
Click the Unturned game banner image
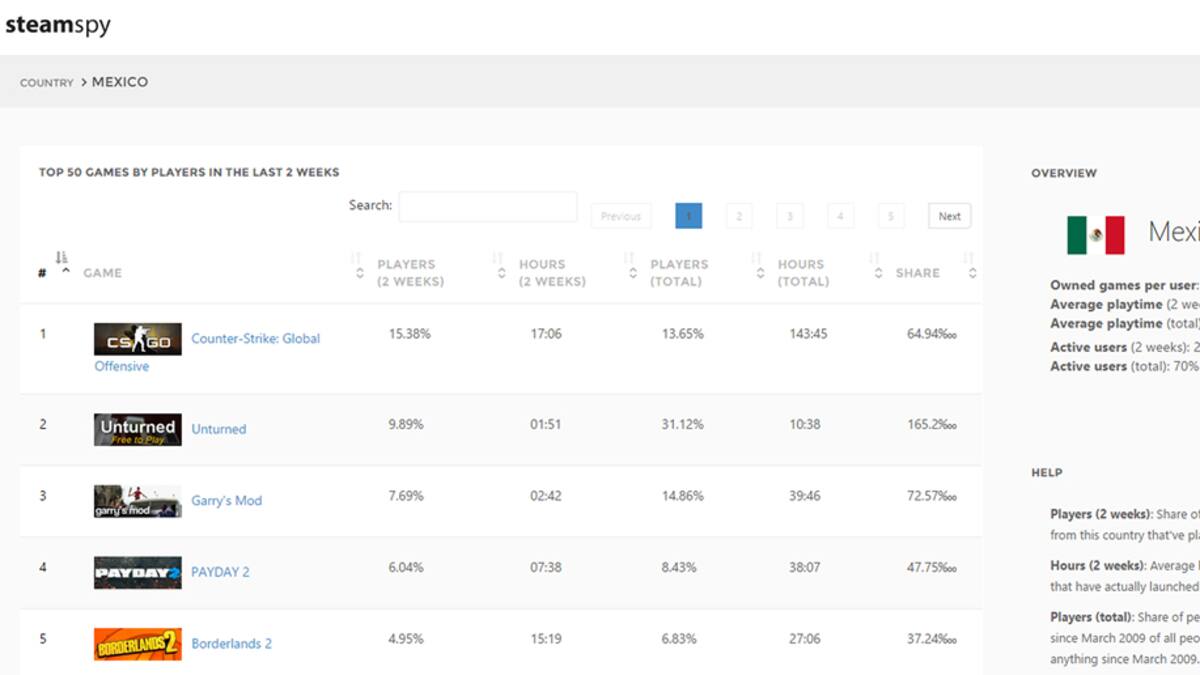pos(138,429)
